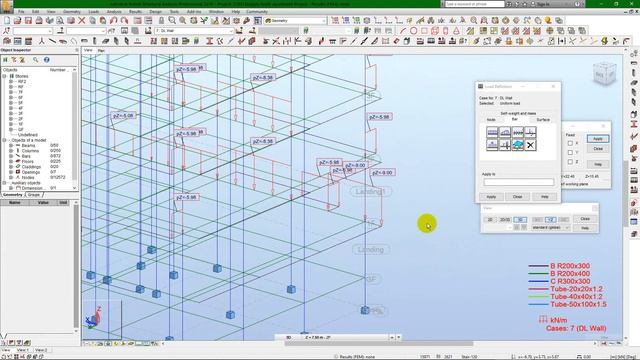This screenshot has height=360, width=640.
Task: Create a new project with the blank page icon
Action: [x=7, y=20]
